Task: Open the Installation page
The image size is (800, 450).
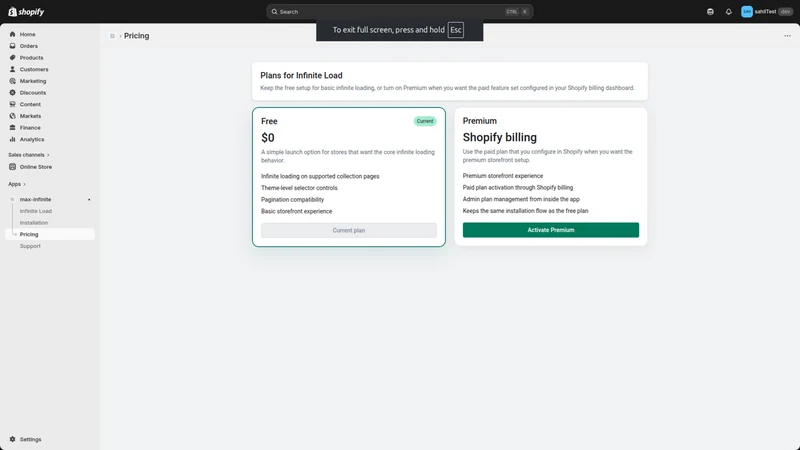Action: [34, 223]
